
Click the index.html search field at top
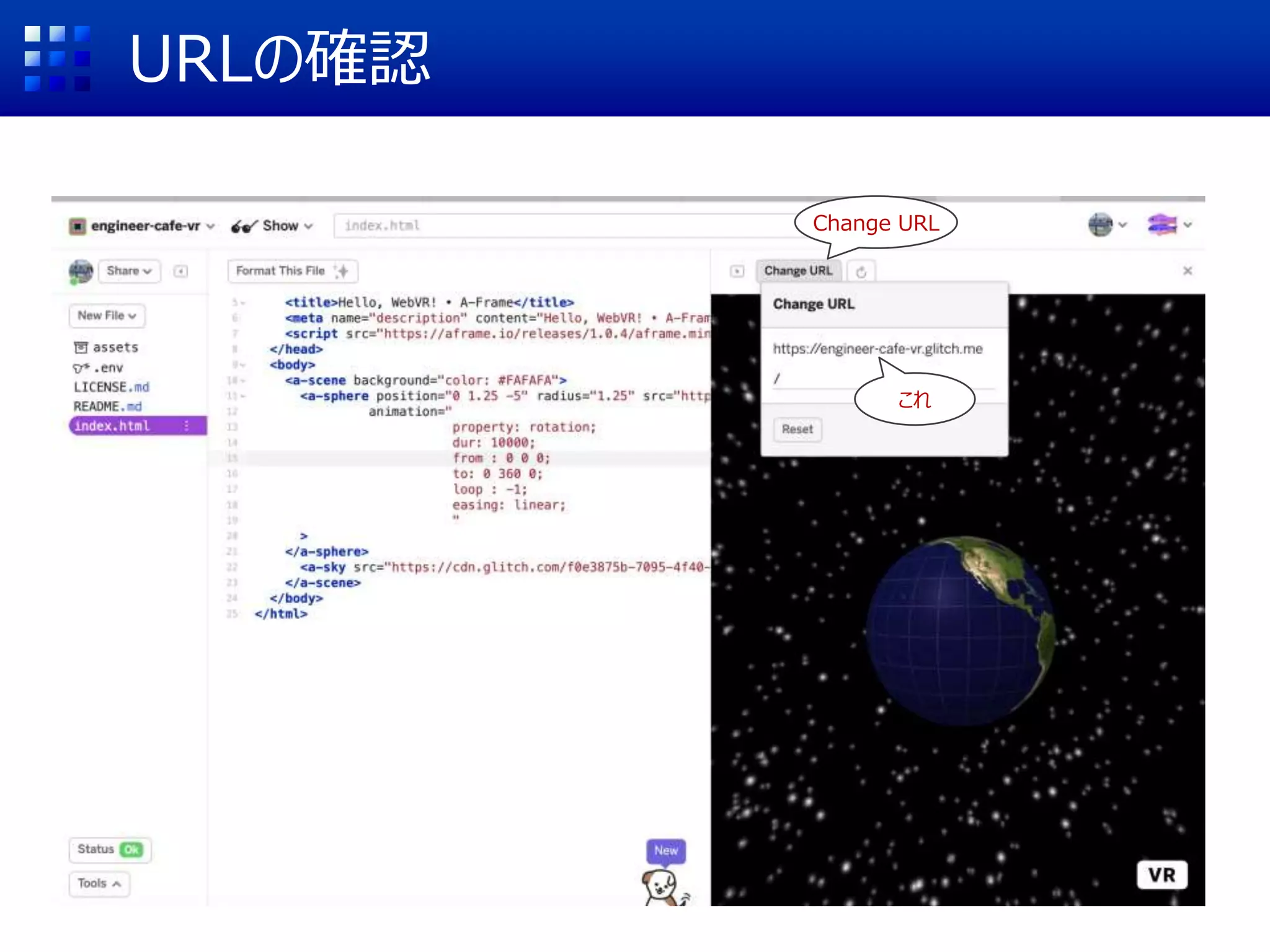[564, 226]
